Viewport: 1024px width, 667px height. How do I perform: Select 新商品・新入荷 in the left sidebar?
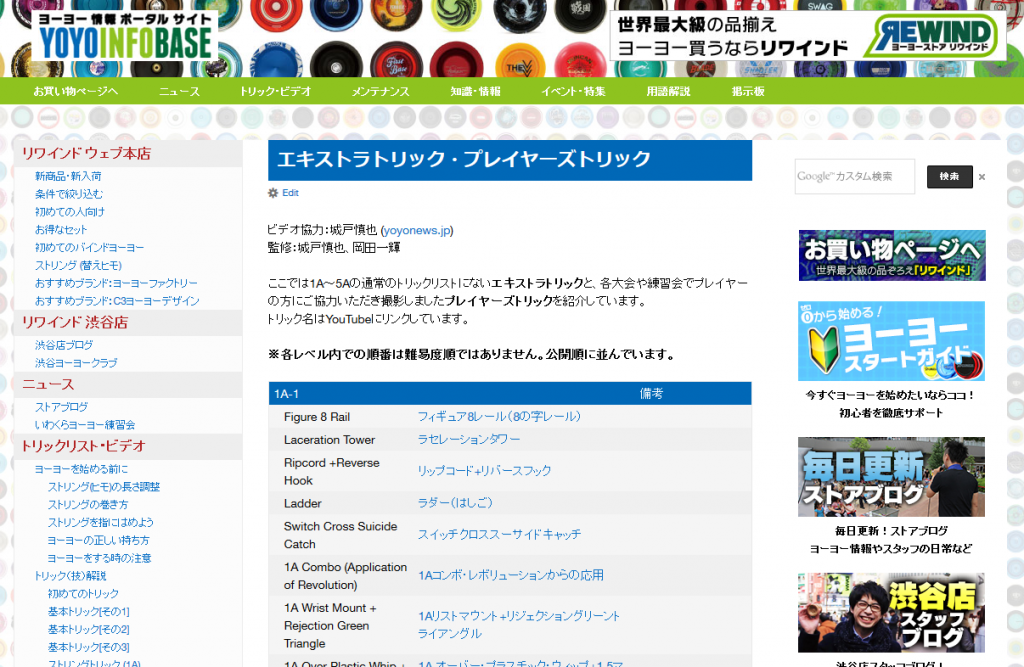(68, 176)
